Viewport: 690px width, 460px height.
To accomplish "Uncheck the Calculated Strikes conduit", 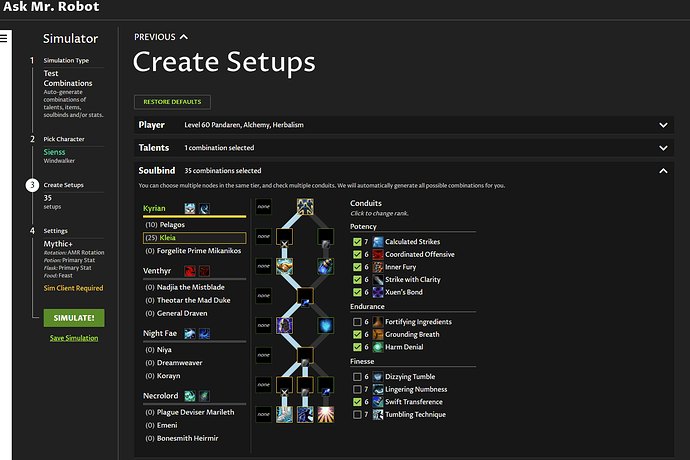I will coord(357,242).
